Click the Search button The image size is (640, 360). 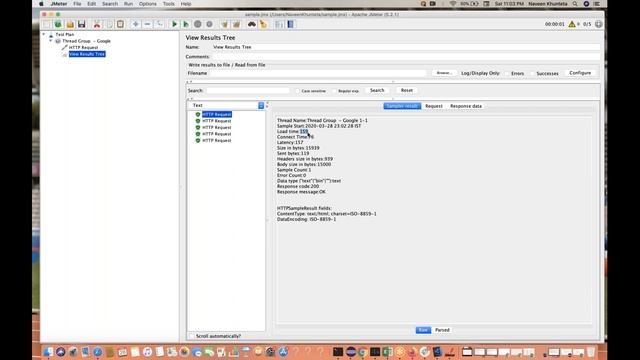[377, 90]
